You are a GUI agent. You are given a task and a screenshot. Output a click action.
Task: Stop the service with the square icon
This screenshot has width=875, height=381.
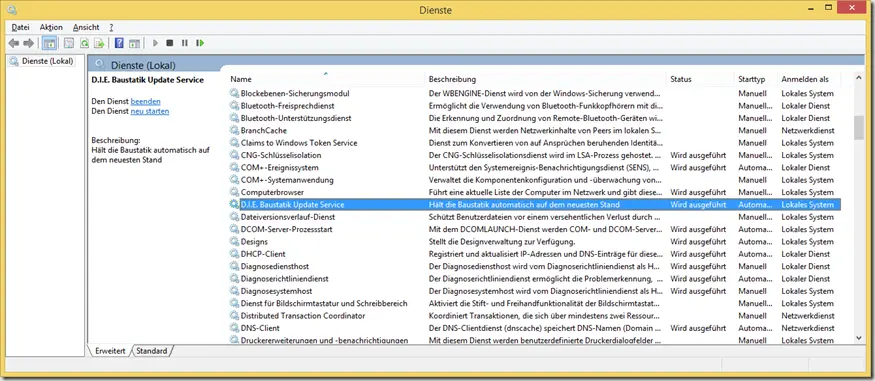(x=170, y=43)
